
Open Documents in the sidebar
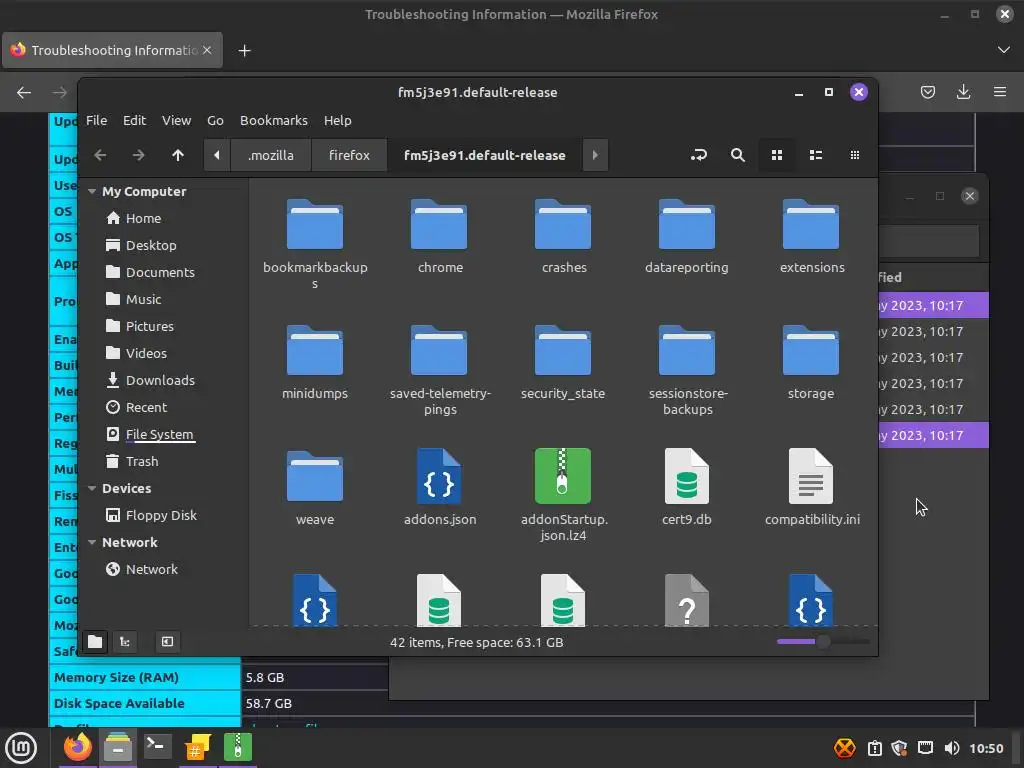[x=150, y=272]
